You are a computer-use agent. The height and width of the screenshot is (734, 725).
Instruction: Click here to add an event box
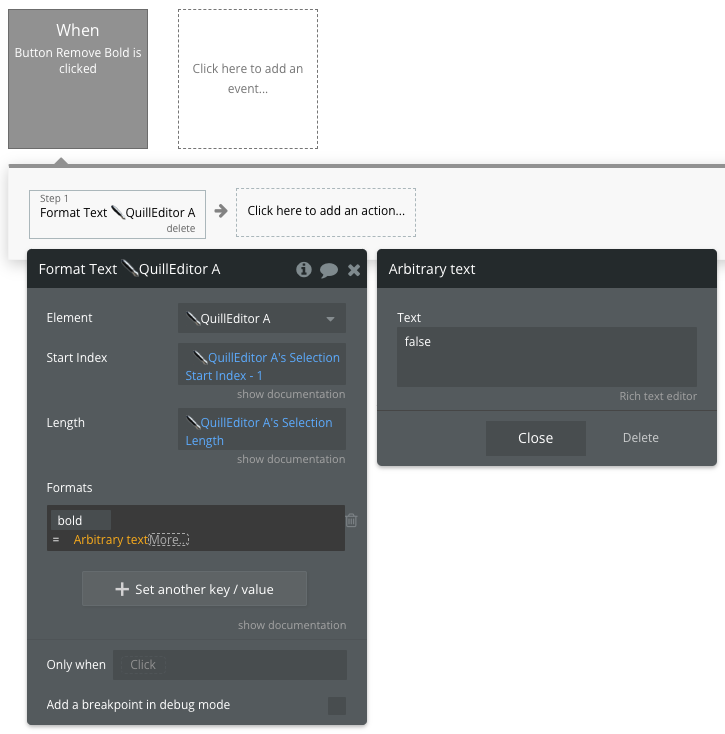[x=248, y=79]
